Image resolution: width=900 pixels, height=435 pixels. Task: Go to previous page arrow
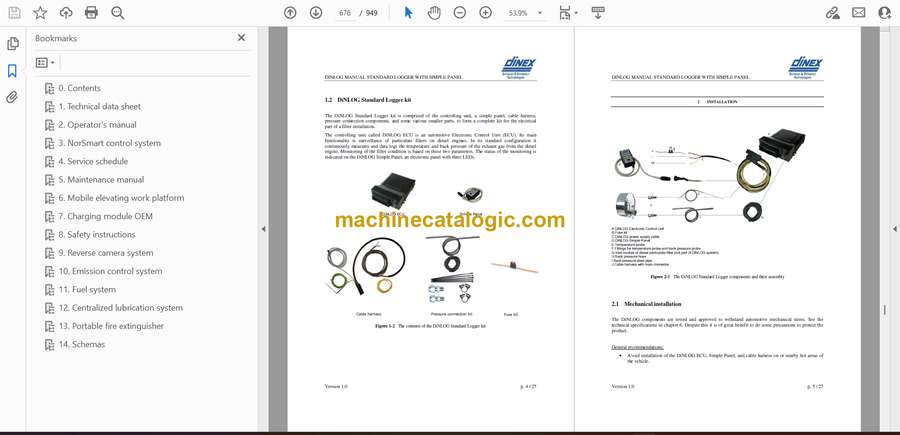coord(290,13)
